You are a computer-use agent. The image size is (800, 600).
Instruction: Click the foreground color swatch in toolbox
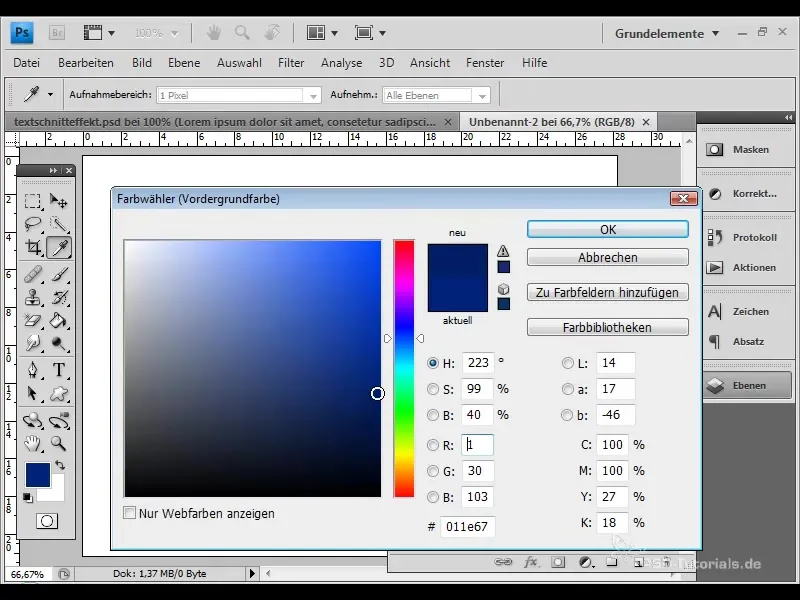point(37,474)
